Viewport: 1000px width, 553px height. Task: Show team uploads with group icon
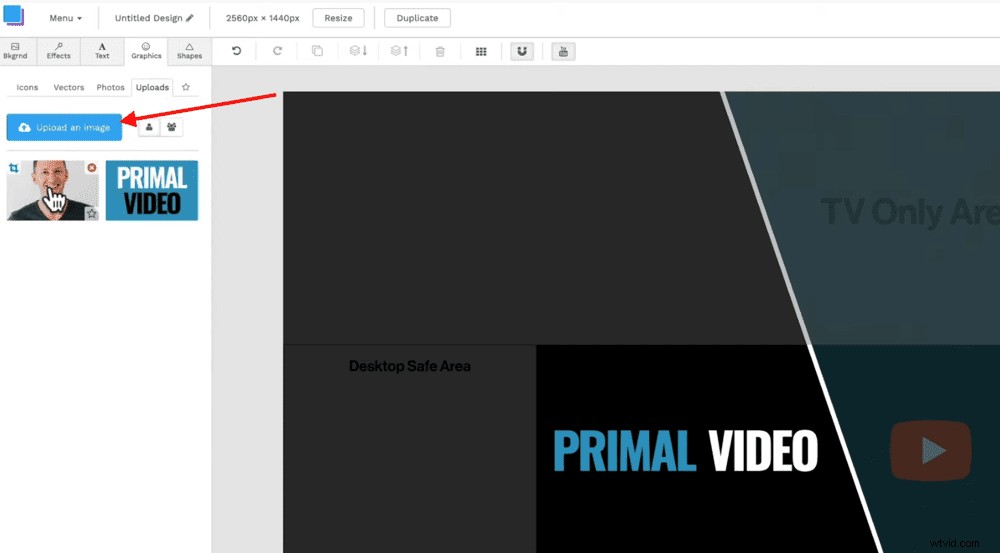point(172,127)
